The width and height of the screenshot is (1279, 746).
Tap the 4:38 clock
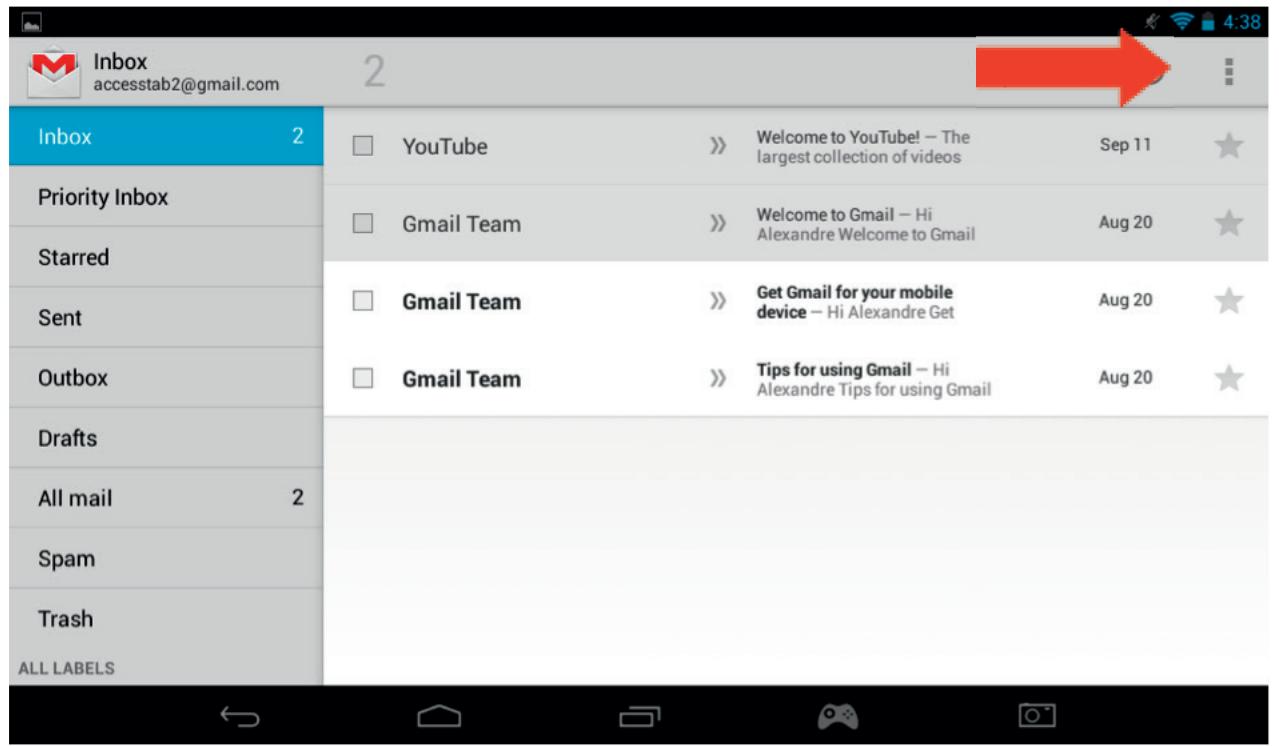(x=1241, y=21)
